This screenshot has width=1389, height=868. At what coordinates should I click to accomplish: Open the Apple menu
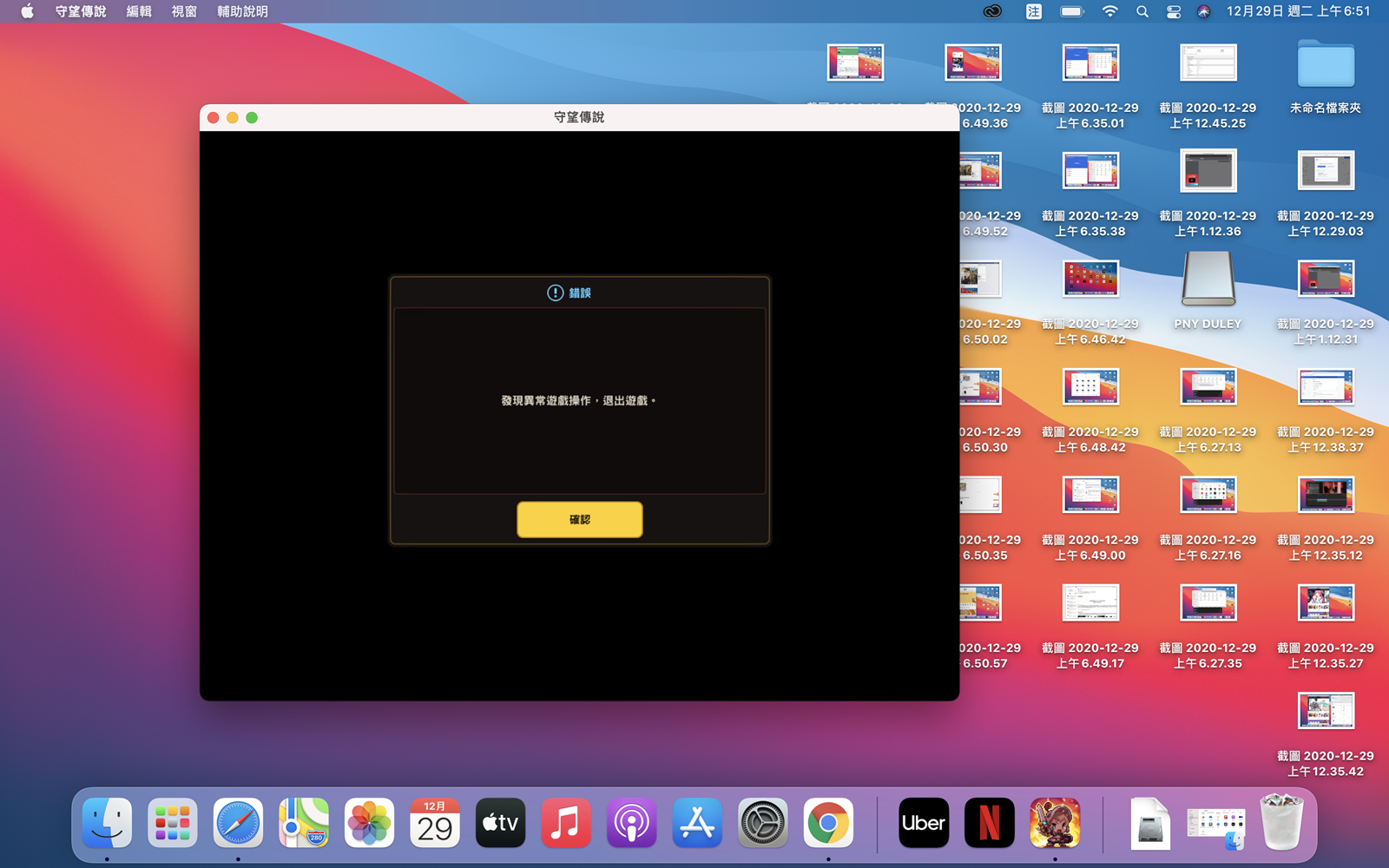coord(27,11)
